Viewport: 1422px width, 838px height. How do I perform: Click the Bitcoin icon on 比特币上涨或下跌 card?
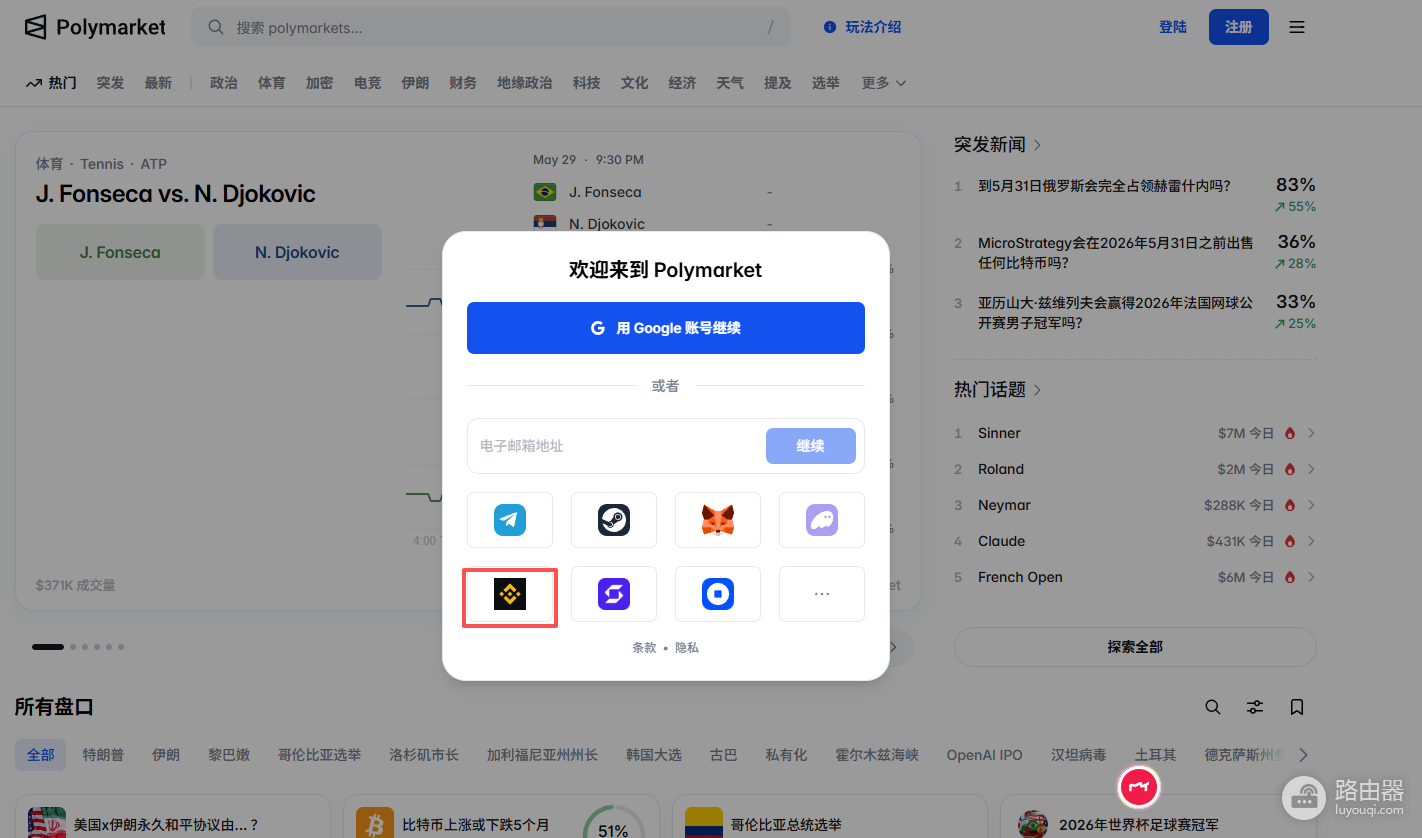tap(376, 823)
